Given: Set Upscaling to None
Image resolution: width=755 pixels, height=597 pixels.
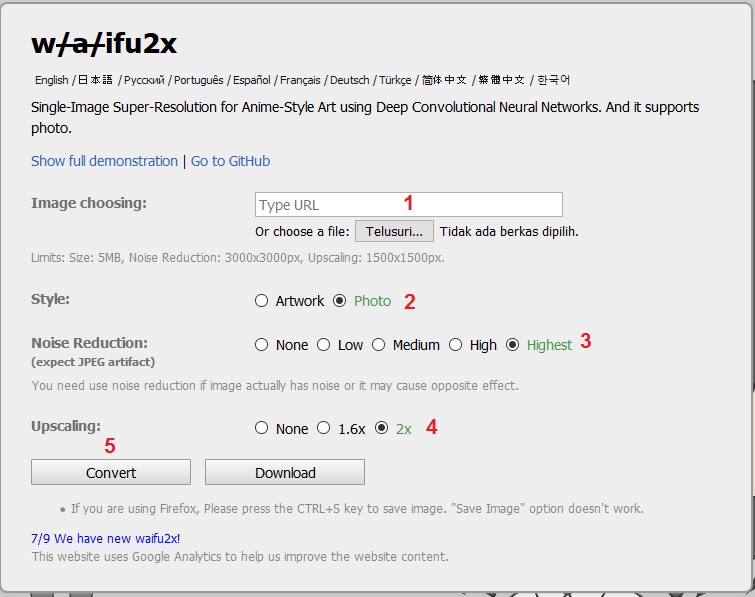Looking at the screenshot, I should [x=261, y=428].
